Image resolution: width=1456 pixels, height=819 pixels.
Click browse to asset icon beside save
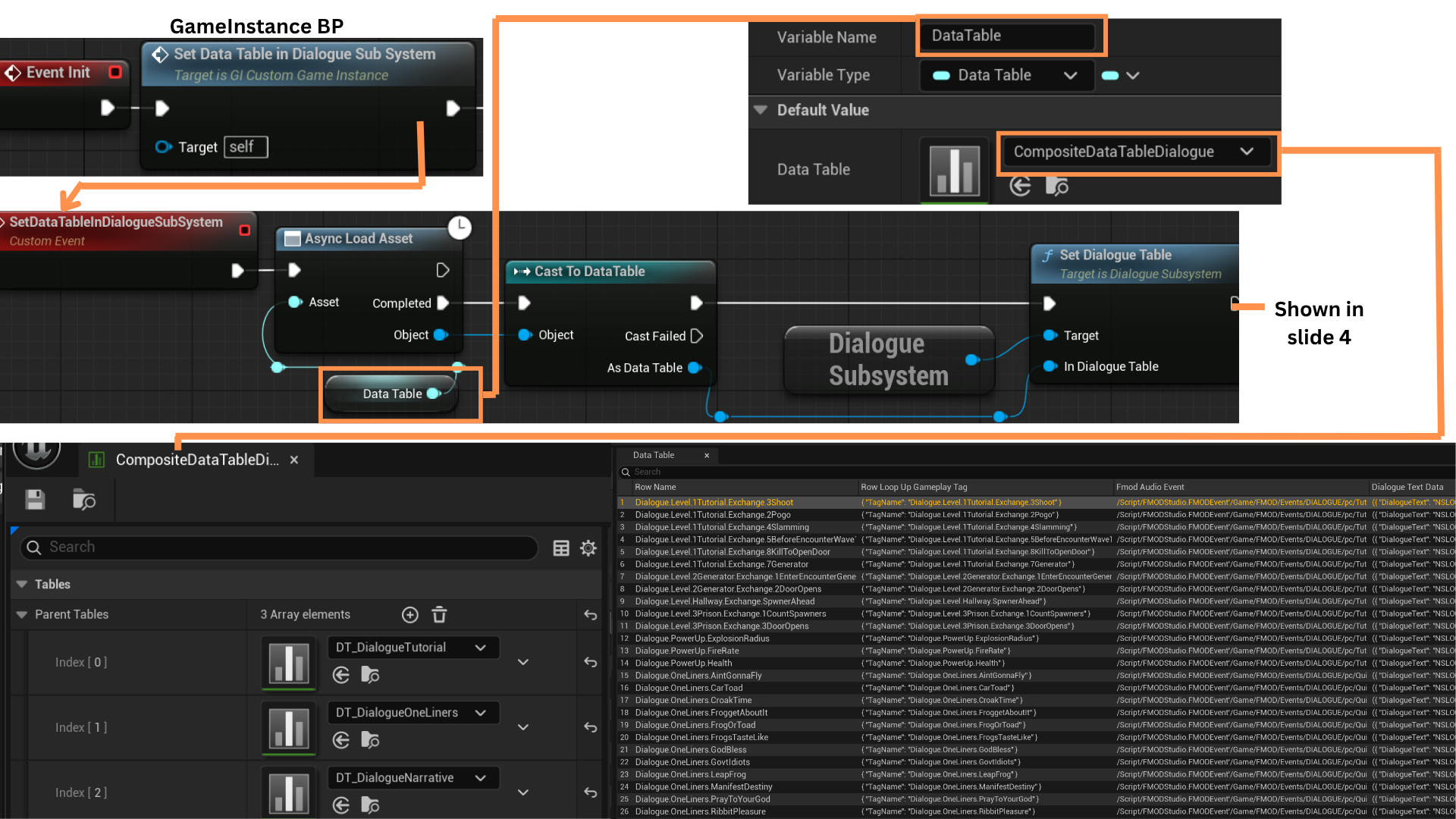pos(83,500)
